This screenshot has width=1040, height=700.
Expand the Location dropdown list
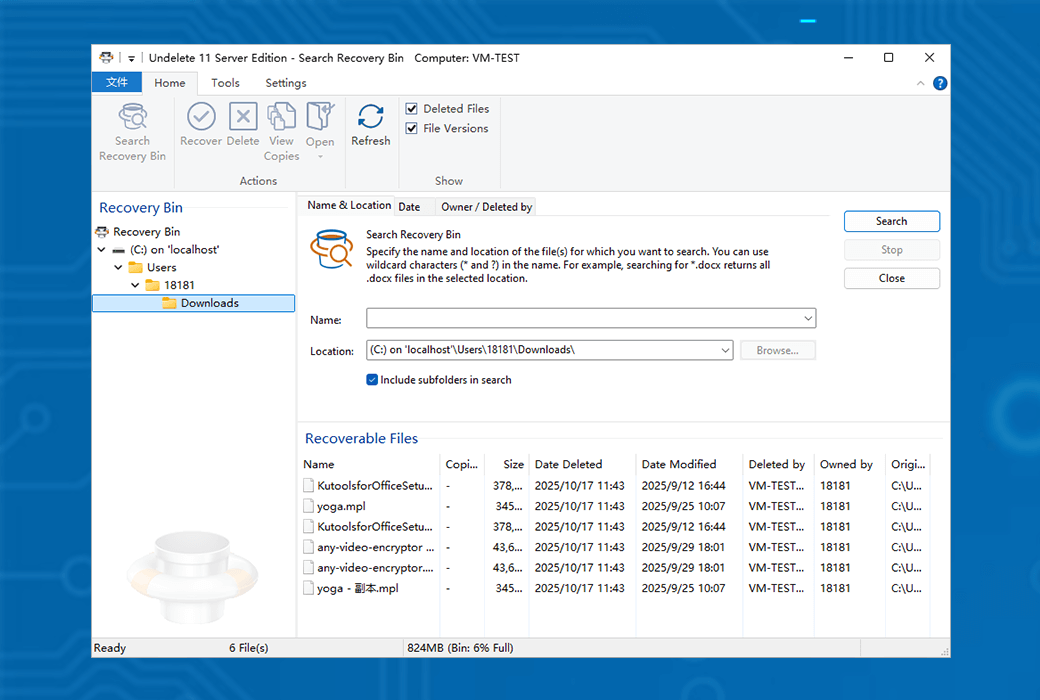point(725,351)
